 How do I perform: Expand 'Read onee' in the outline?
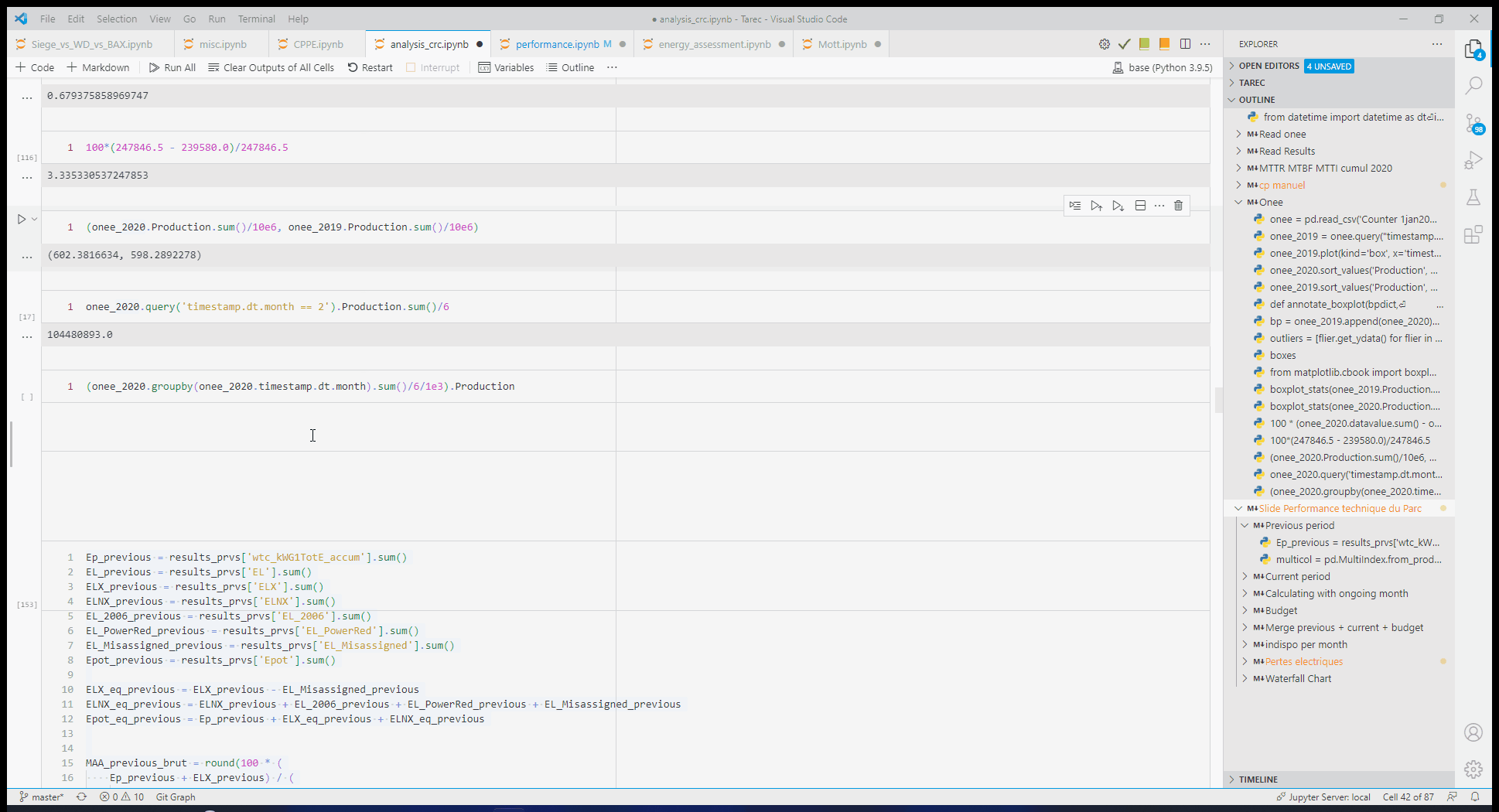pyautogui.click(x=1239, y=135)
